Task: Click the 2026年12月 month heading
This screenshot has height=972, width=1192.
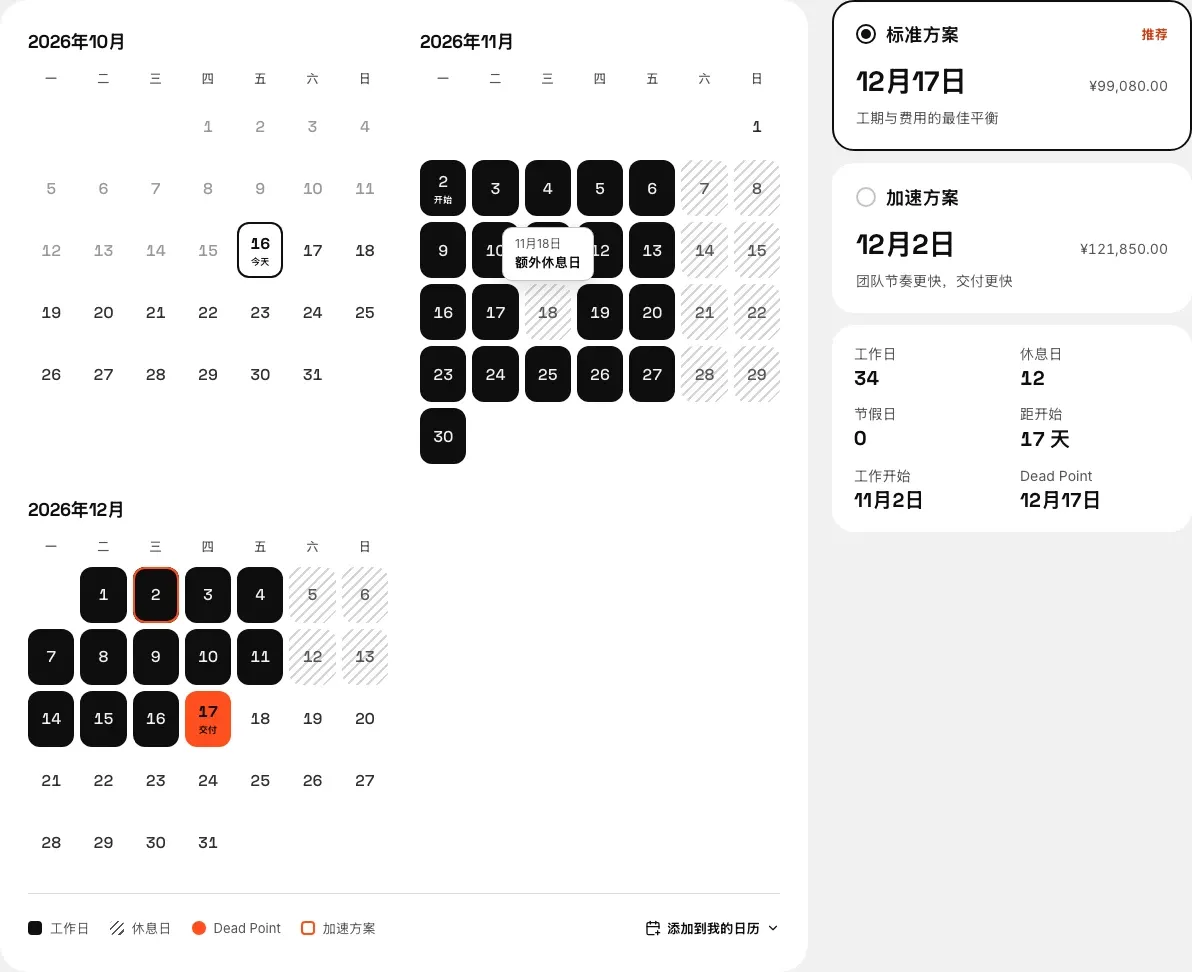Action: [76, 510]
